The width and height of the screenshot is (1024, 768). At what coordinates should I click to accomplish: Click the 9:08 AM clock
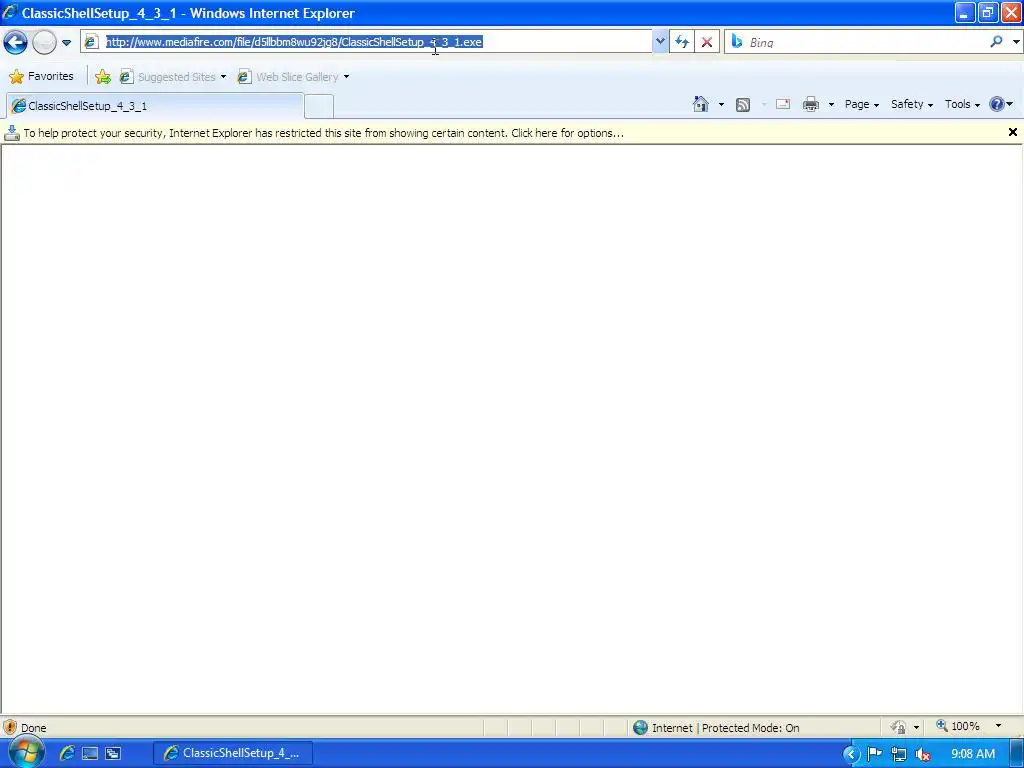tap(972, 754)
